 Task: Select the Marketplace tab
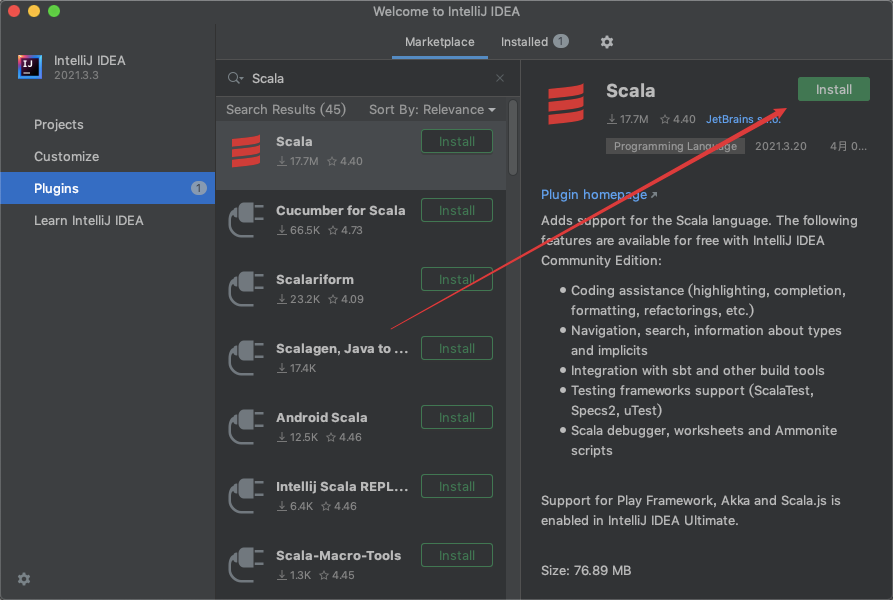tap(439, 42)
